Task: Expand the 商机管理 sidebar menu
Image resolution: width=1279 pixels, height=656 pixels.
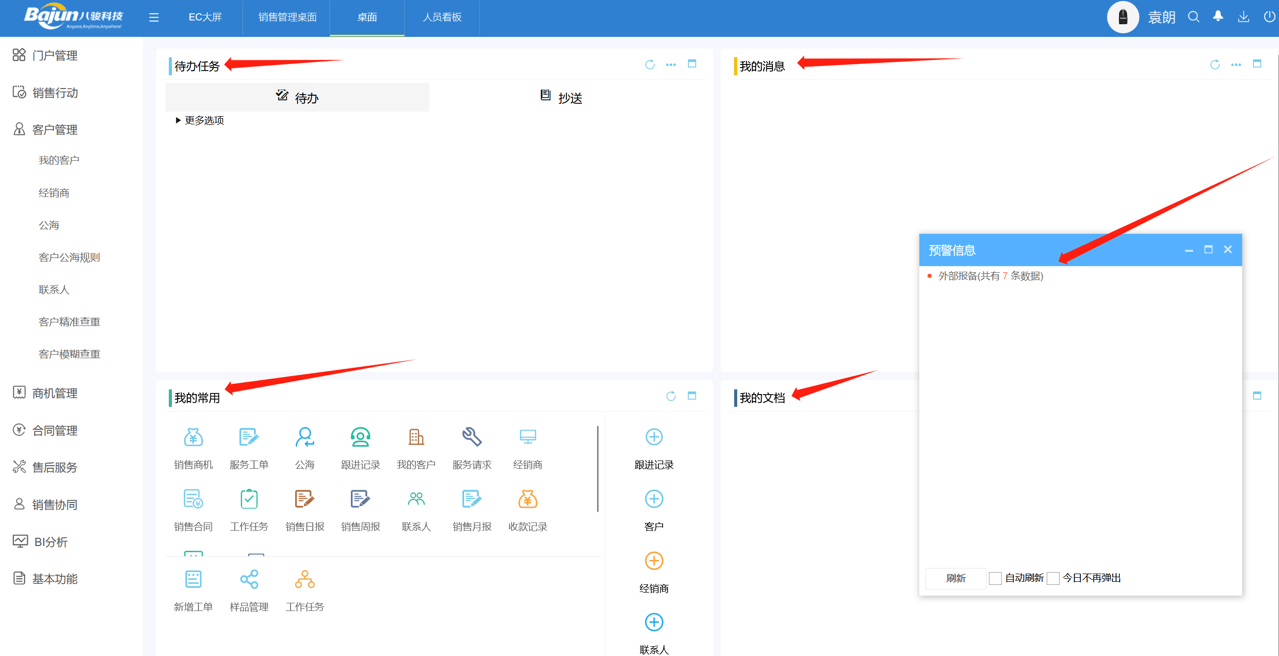Action: click(55, 393)
